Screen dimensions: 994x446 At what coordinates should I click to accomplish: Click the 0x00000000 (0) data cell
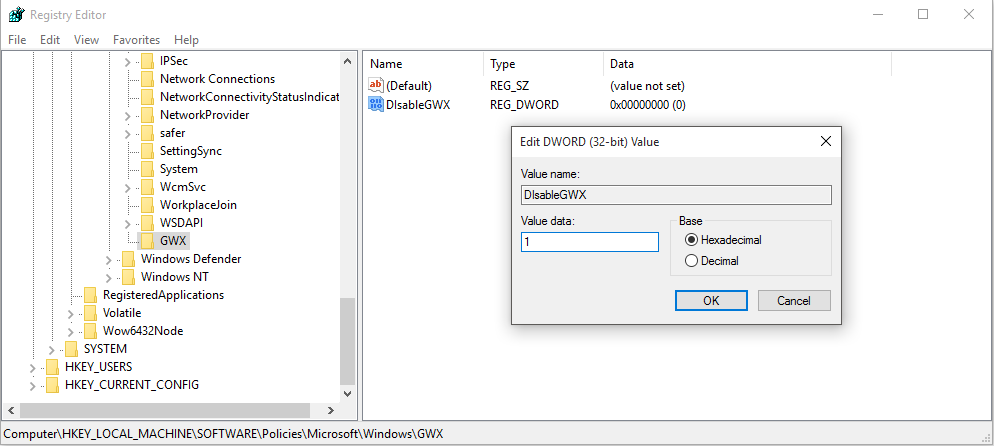tap(647, 105)
